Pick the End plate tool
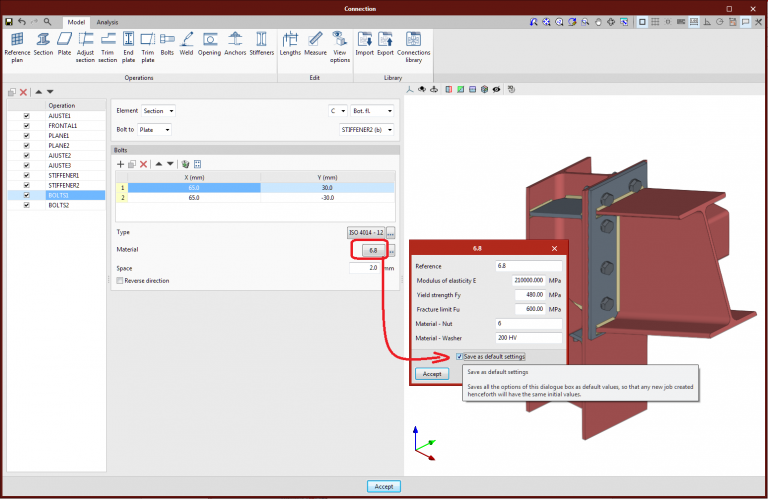The image size is (768, 499). (x=128, y=47)
